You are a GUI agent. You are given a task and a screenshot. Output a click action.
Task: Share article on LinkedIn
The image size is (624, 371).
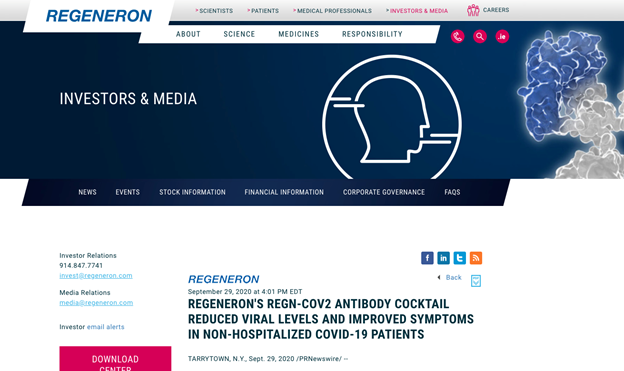coord(443,258)
